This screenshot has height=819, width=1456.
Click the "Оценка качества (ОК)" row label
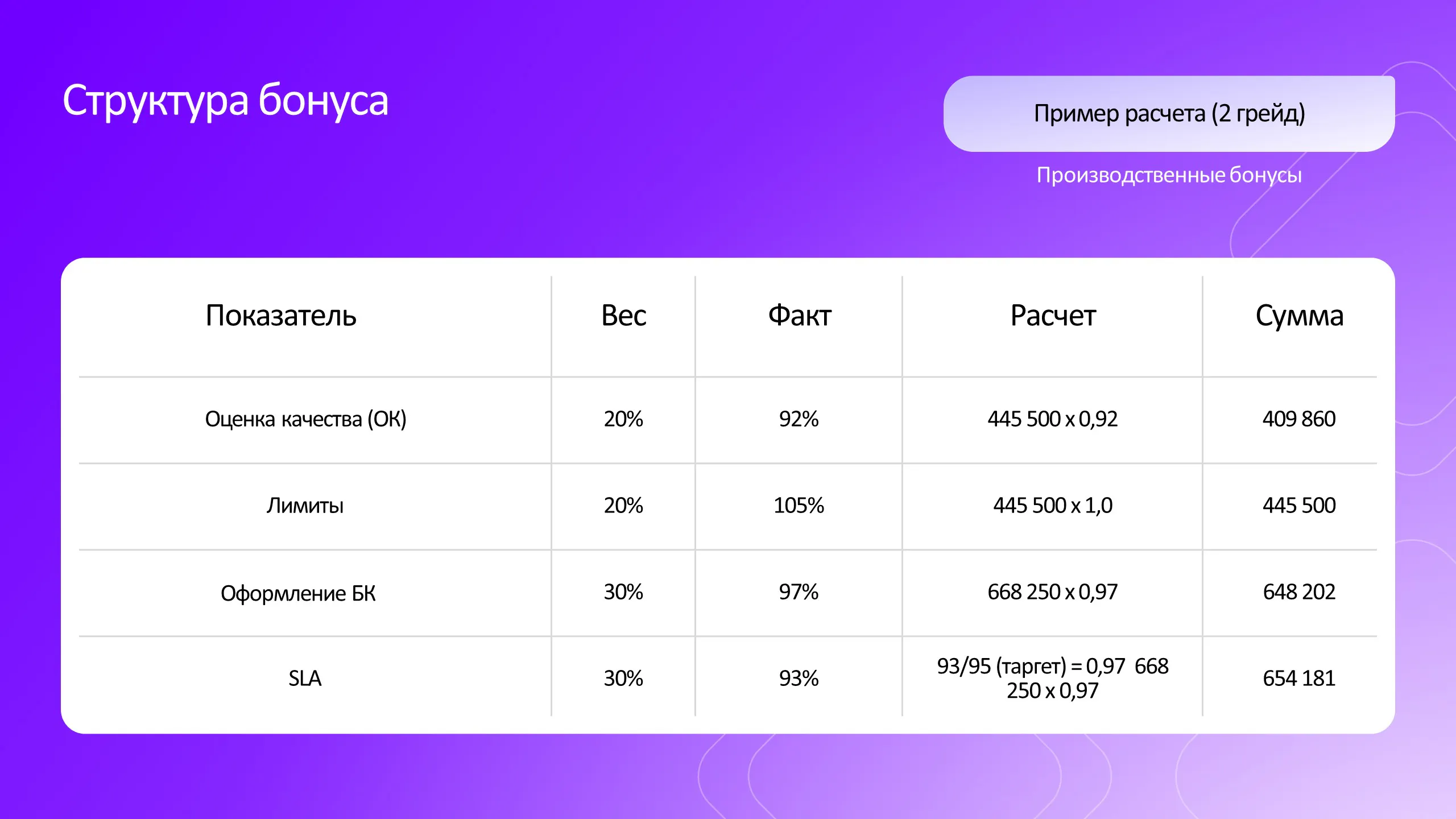pos(305,419)
